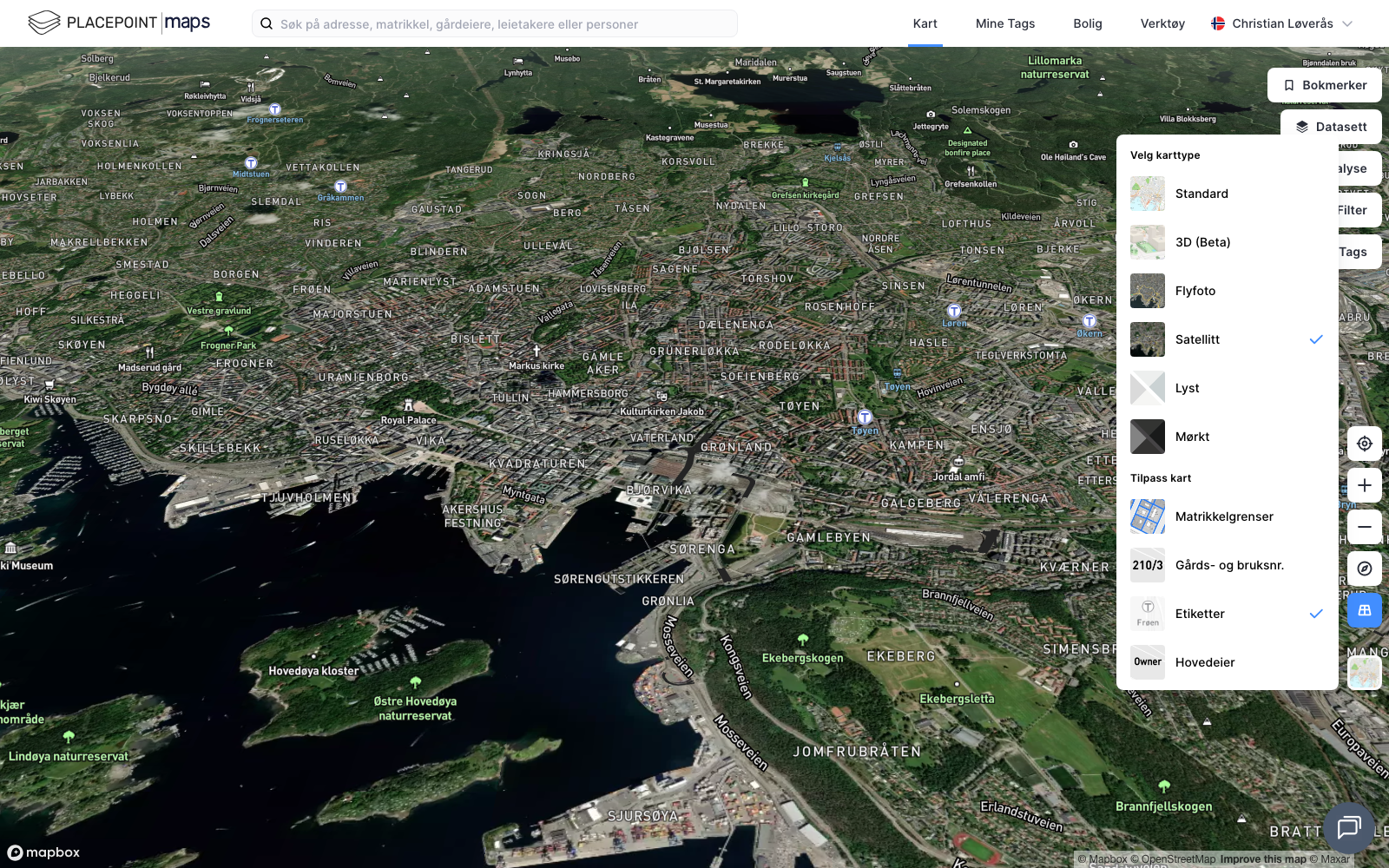Open the Datasett layers button
The height and width of the screenshot is (868, 1389).
click(1331, 127)
